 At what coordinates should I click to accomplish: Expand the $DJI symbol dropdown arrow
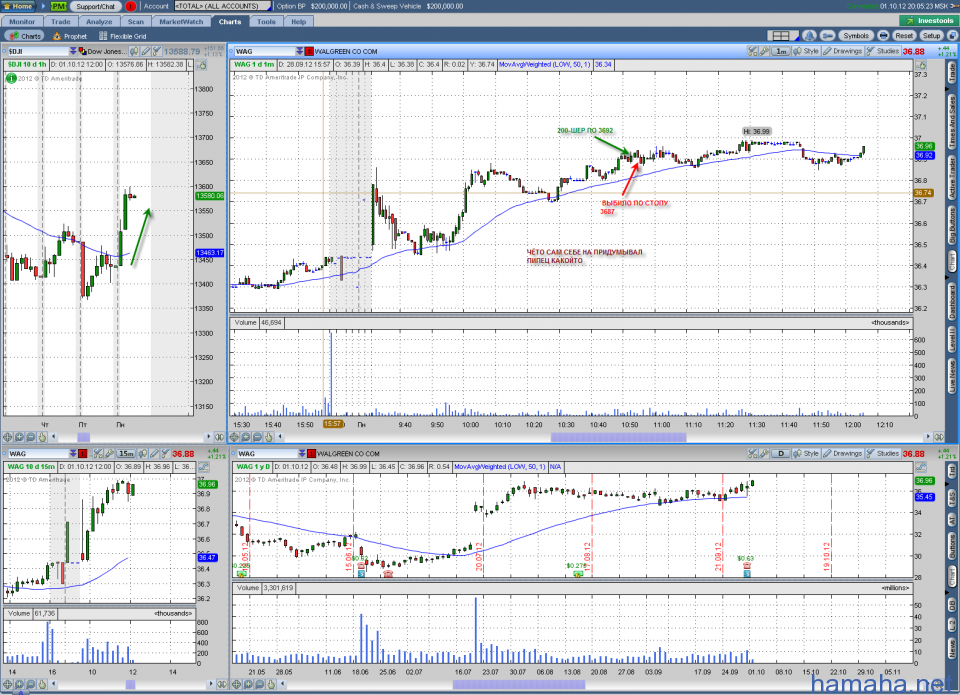tap(73, 51)
